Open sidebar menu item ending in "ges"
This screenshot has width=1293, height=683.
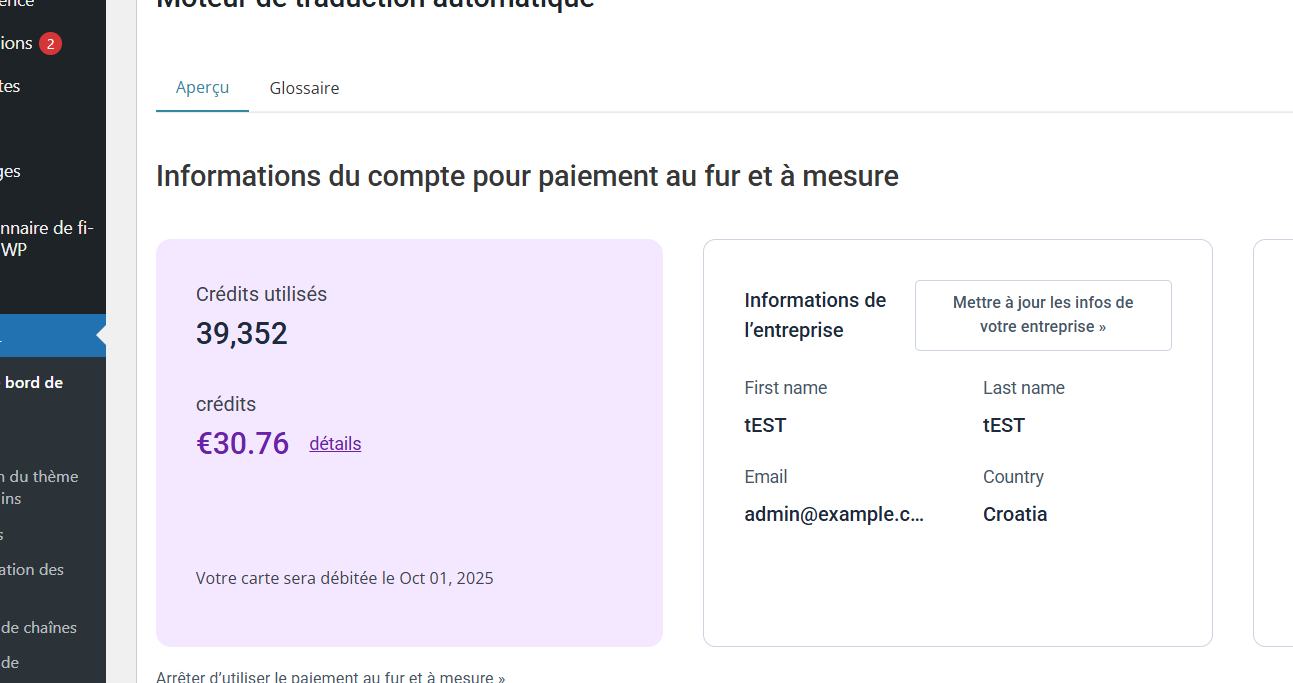[x=11, y=171]
